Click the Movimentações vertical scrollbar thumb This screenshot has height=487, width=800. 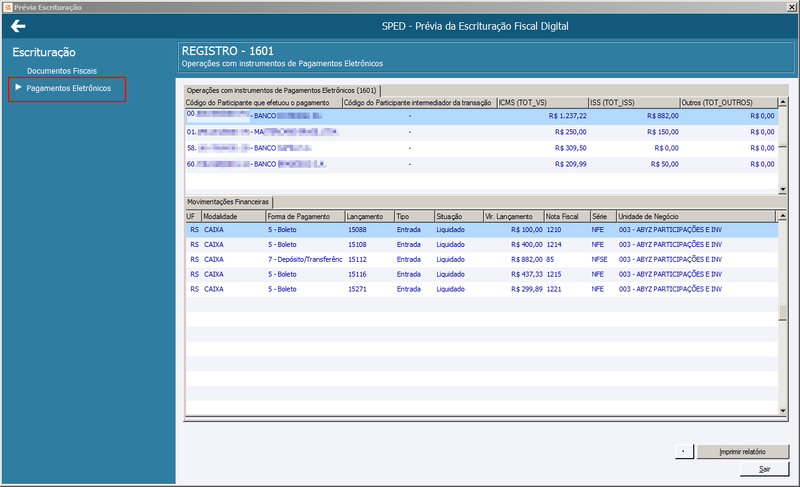[783, 313]
